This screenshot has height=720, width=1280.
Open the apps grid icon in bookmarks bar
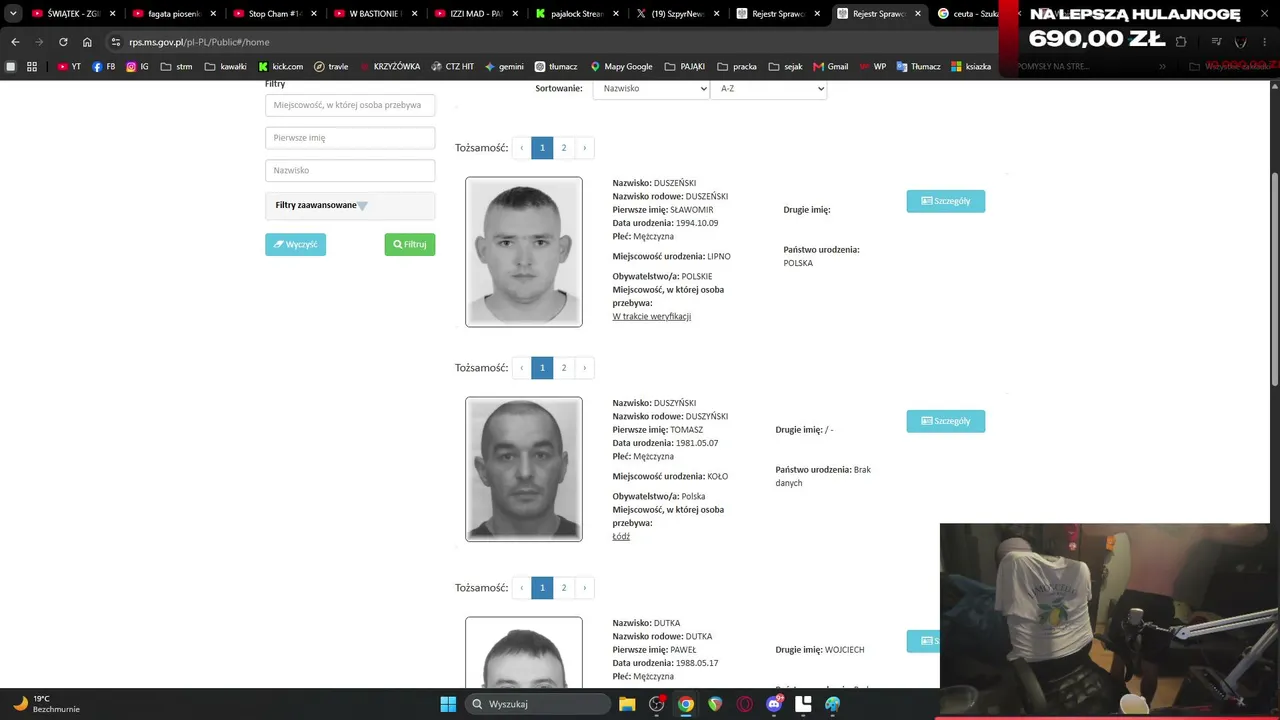(32, 66)
